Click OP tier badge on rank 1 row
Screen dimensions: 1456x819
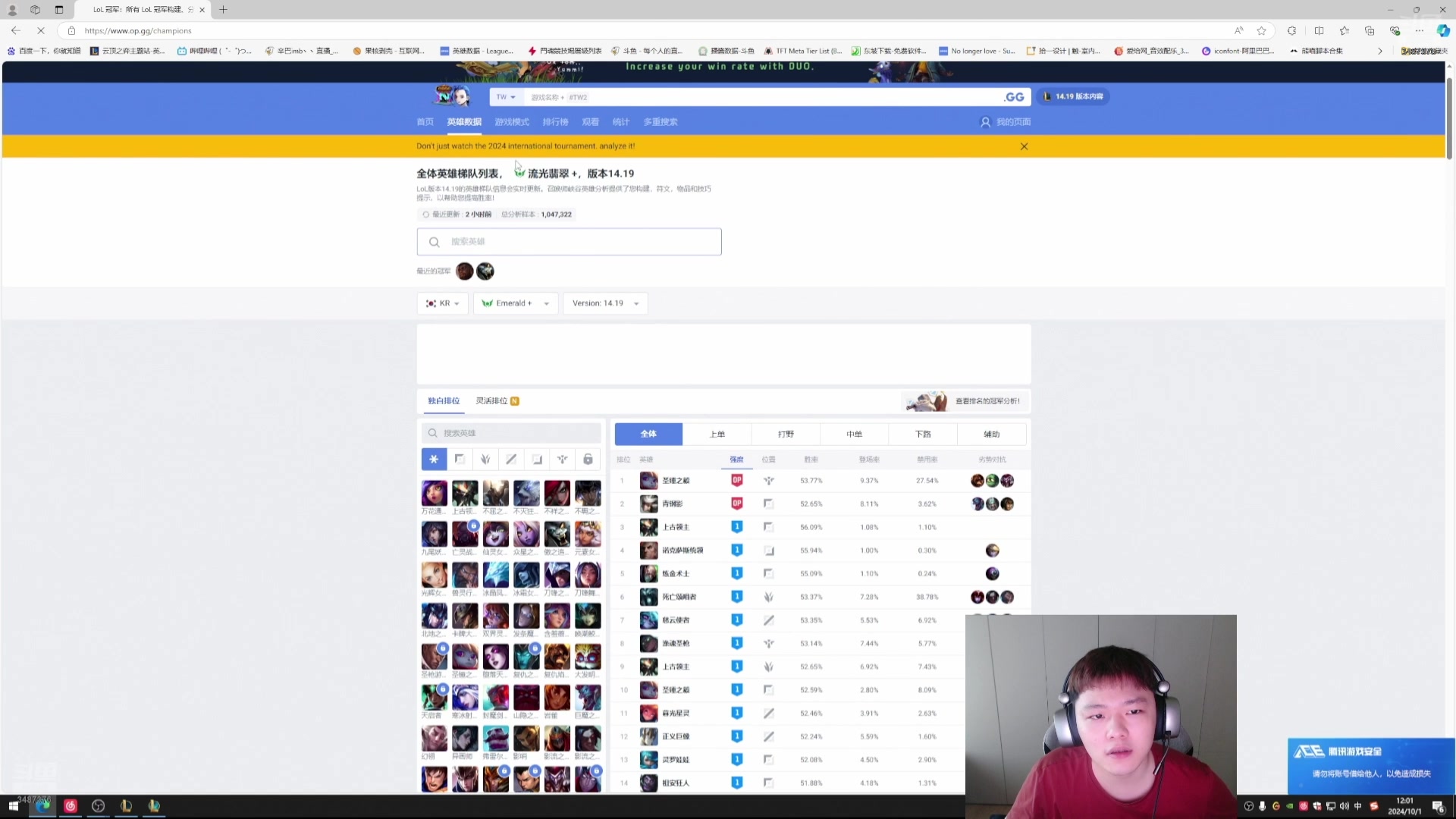click(736, 481)
